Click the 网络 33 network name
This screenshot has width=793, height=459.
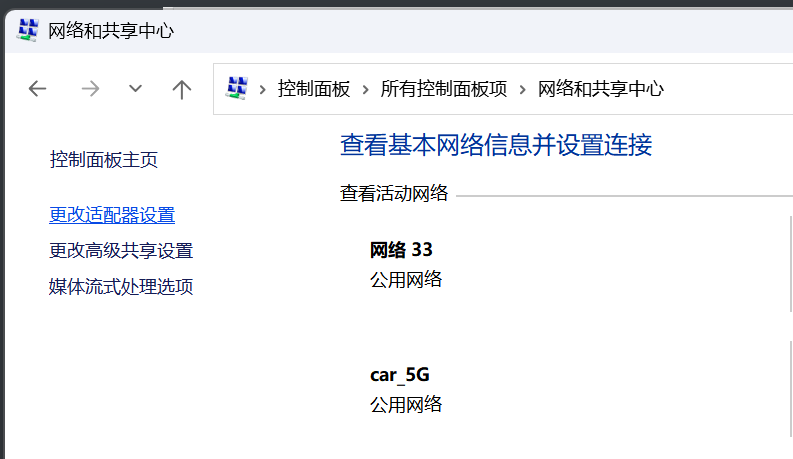point(401,250)
